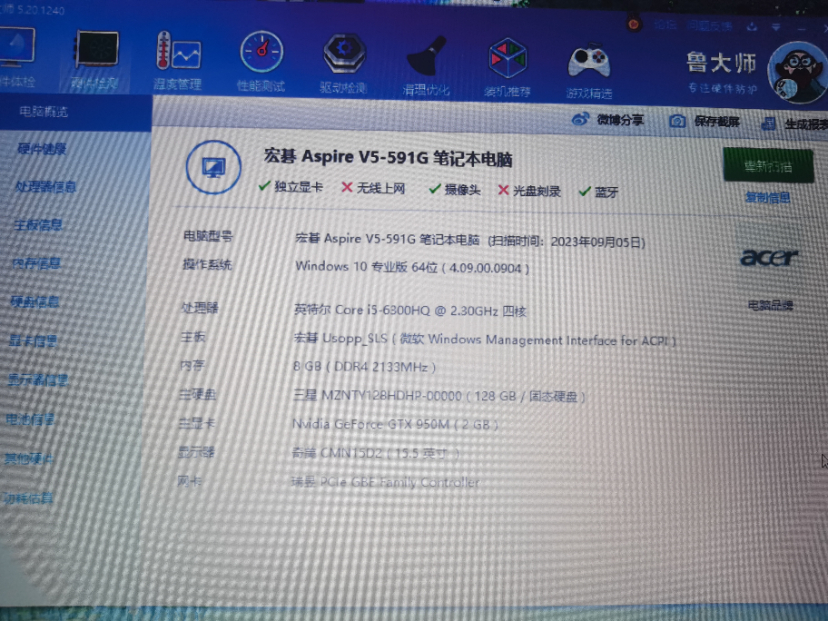Open the 硬件检测 hardware detection tool
828x621 pixels.
[x=96, y=59]
